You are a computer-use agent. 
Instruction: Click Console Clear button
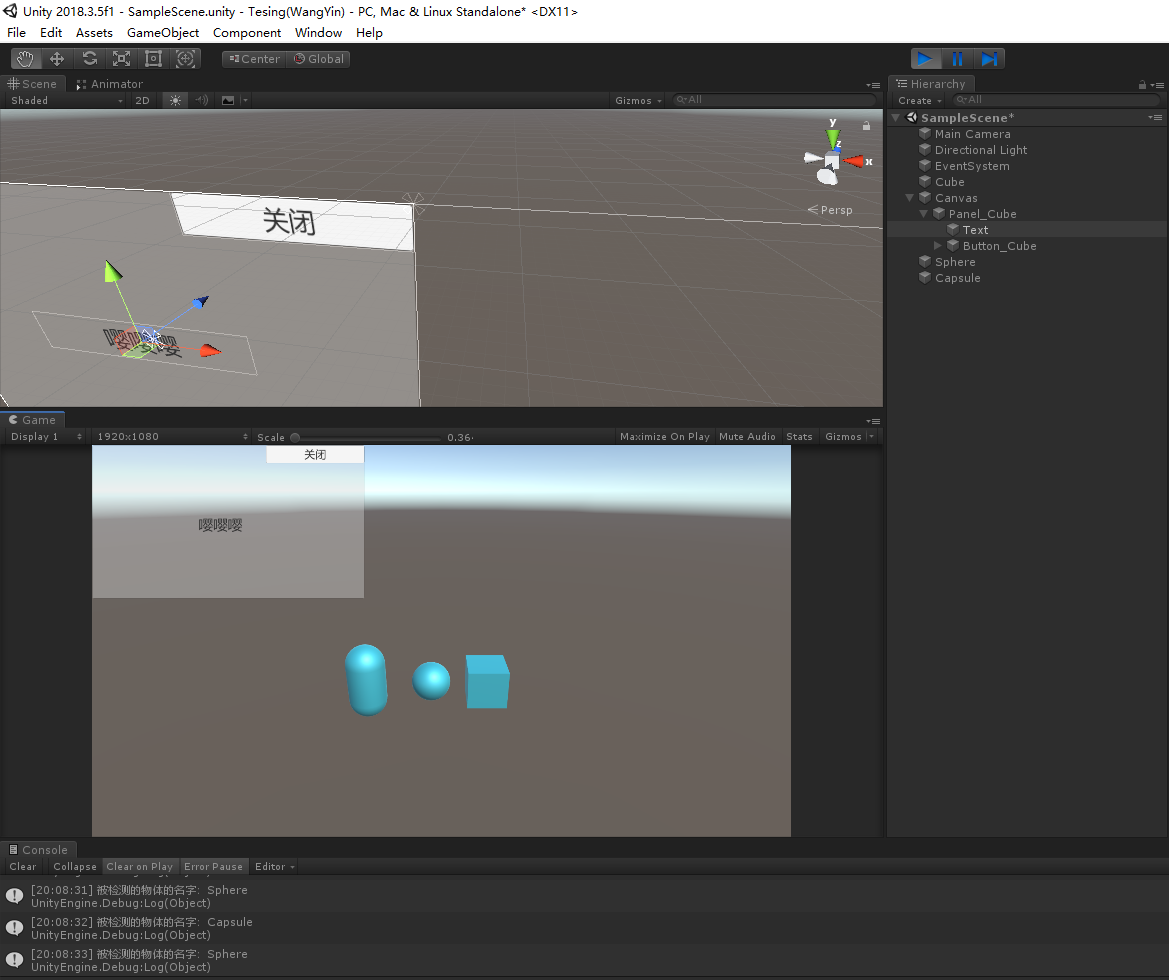(x=22, y=867)
